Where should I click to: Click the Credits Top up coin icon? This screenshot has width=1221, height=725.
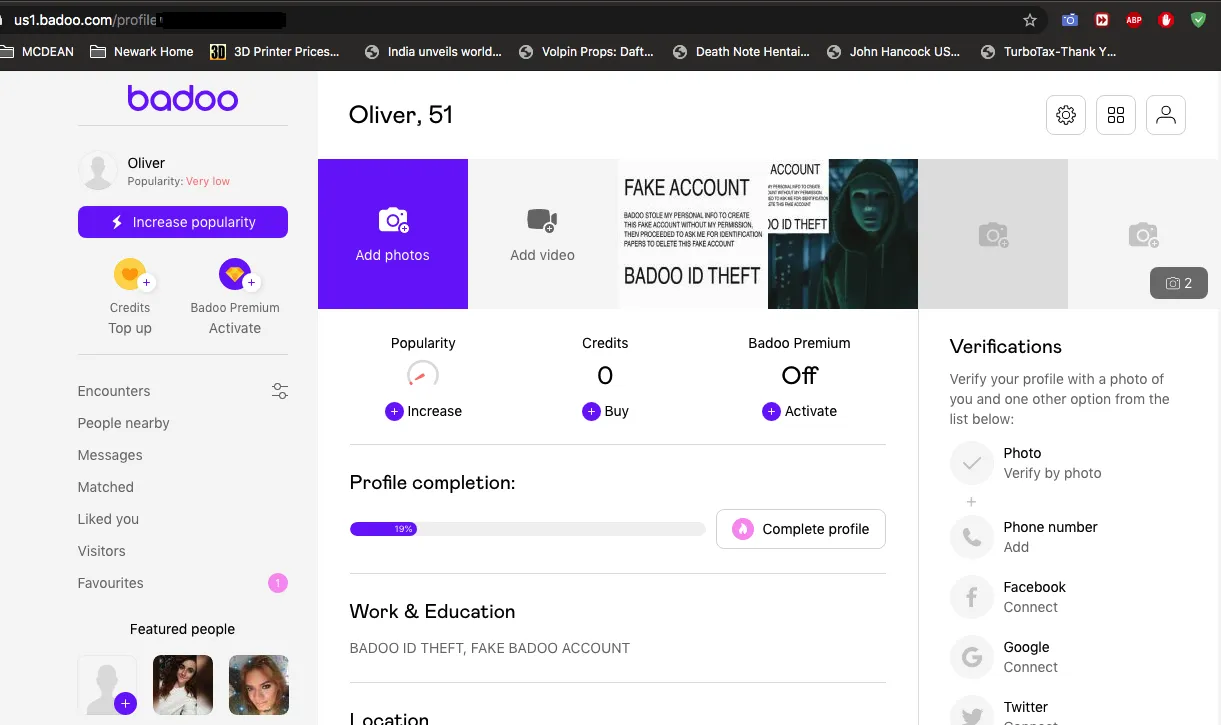(129, 274)
